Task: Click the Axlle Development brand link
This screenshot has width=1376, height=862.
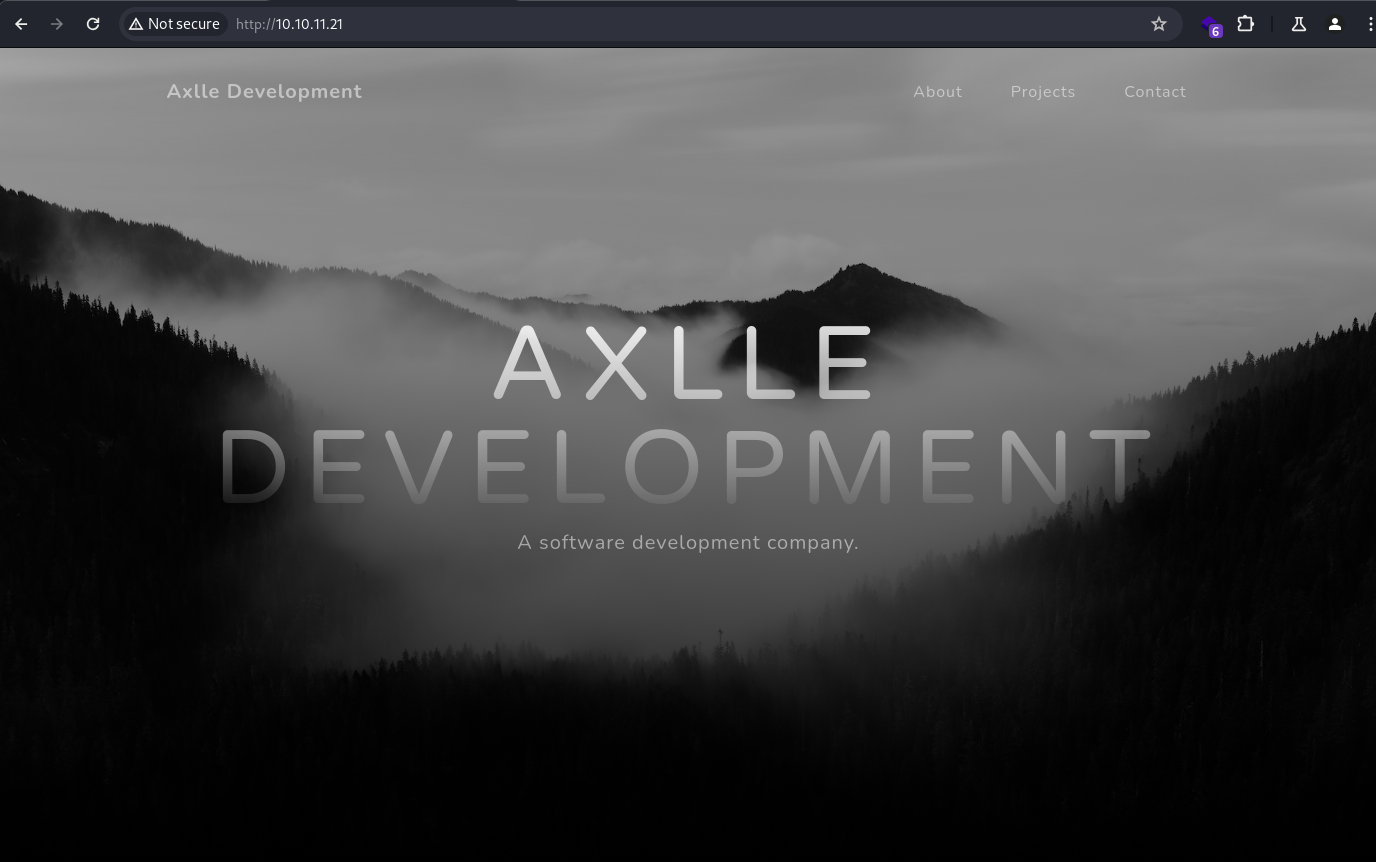Action: (x=264, y=91)
